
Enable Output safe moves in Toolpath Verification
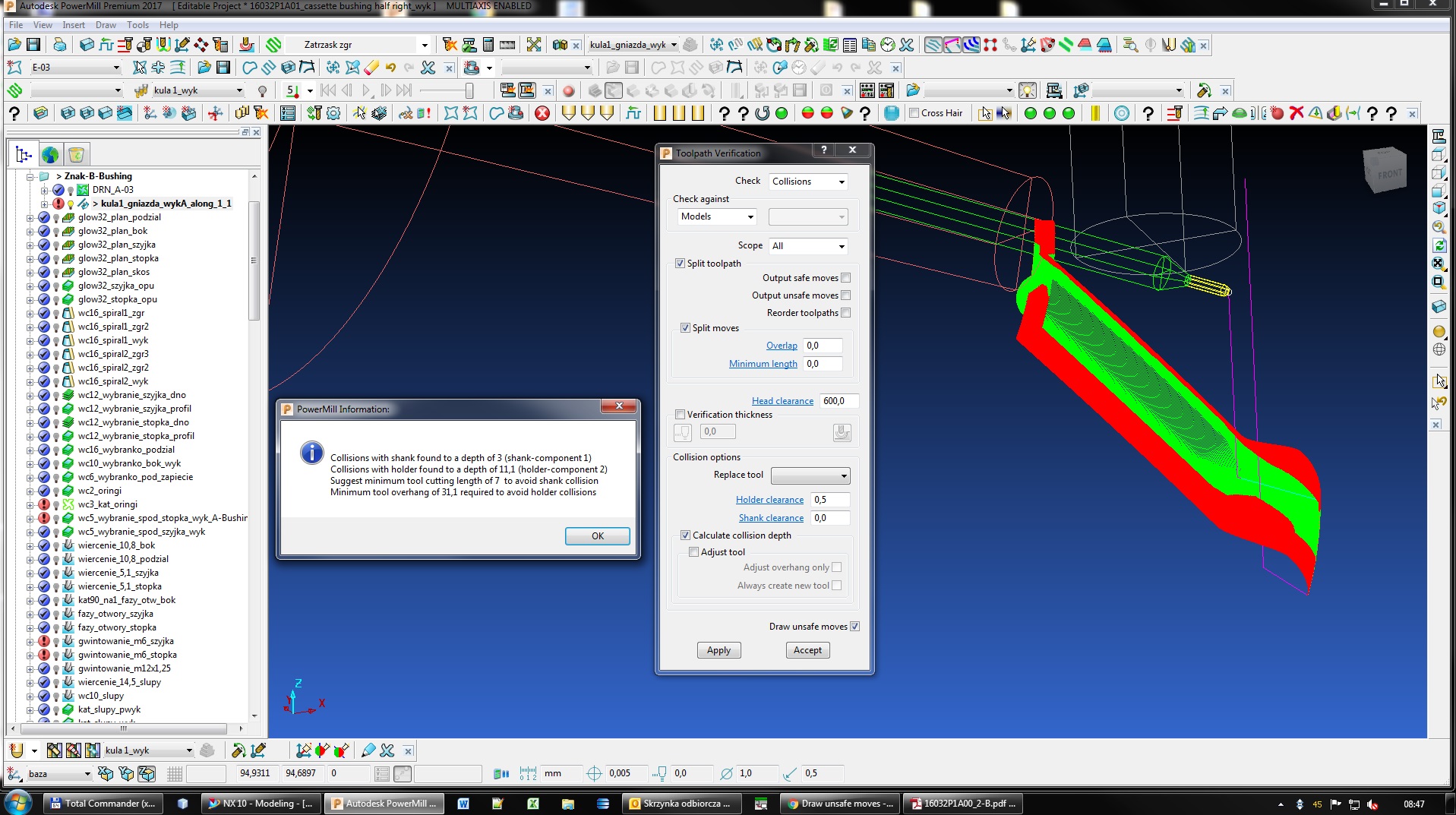(846, 277)
